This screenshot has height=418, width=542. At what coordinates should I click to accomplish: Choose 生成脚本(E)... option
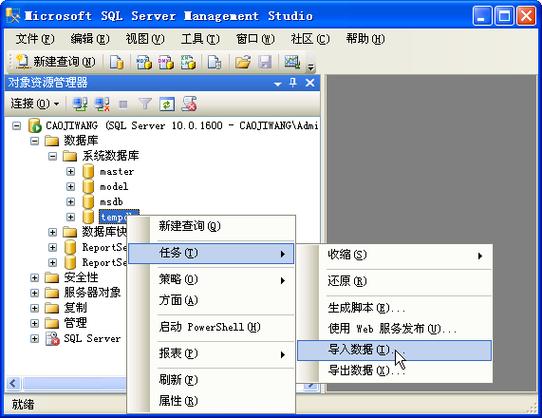pyautogui.click(x=394, y=308)
